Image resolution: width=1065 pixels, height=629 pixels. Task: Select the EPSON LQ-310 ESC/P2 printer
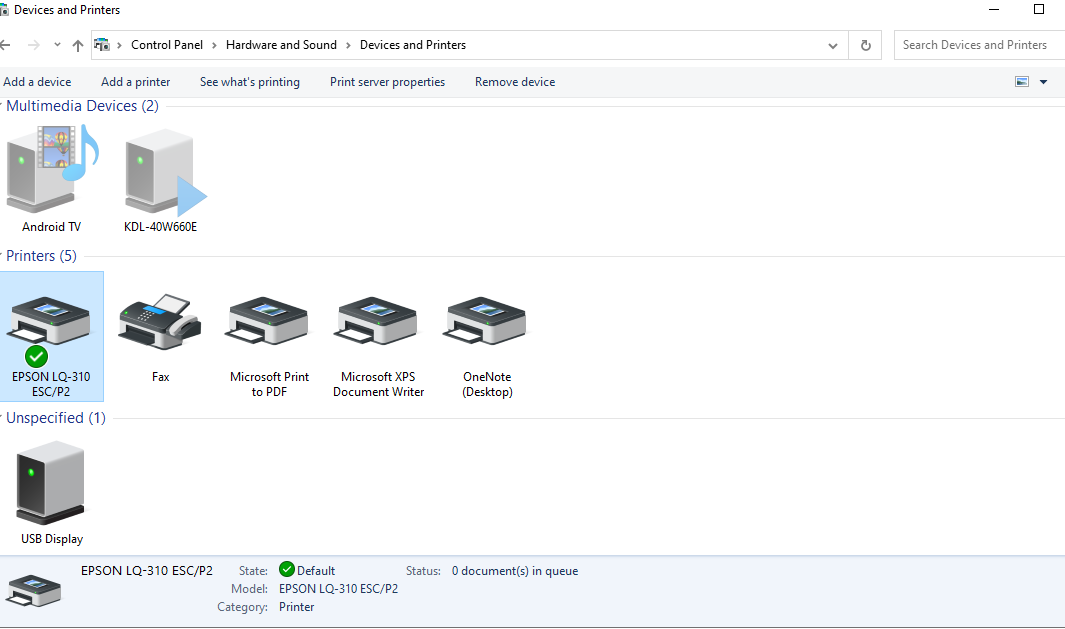[x=50, y=335]
